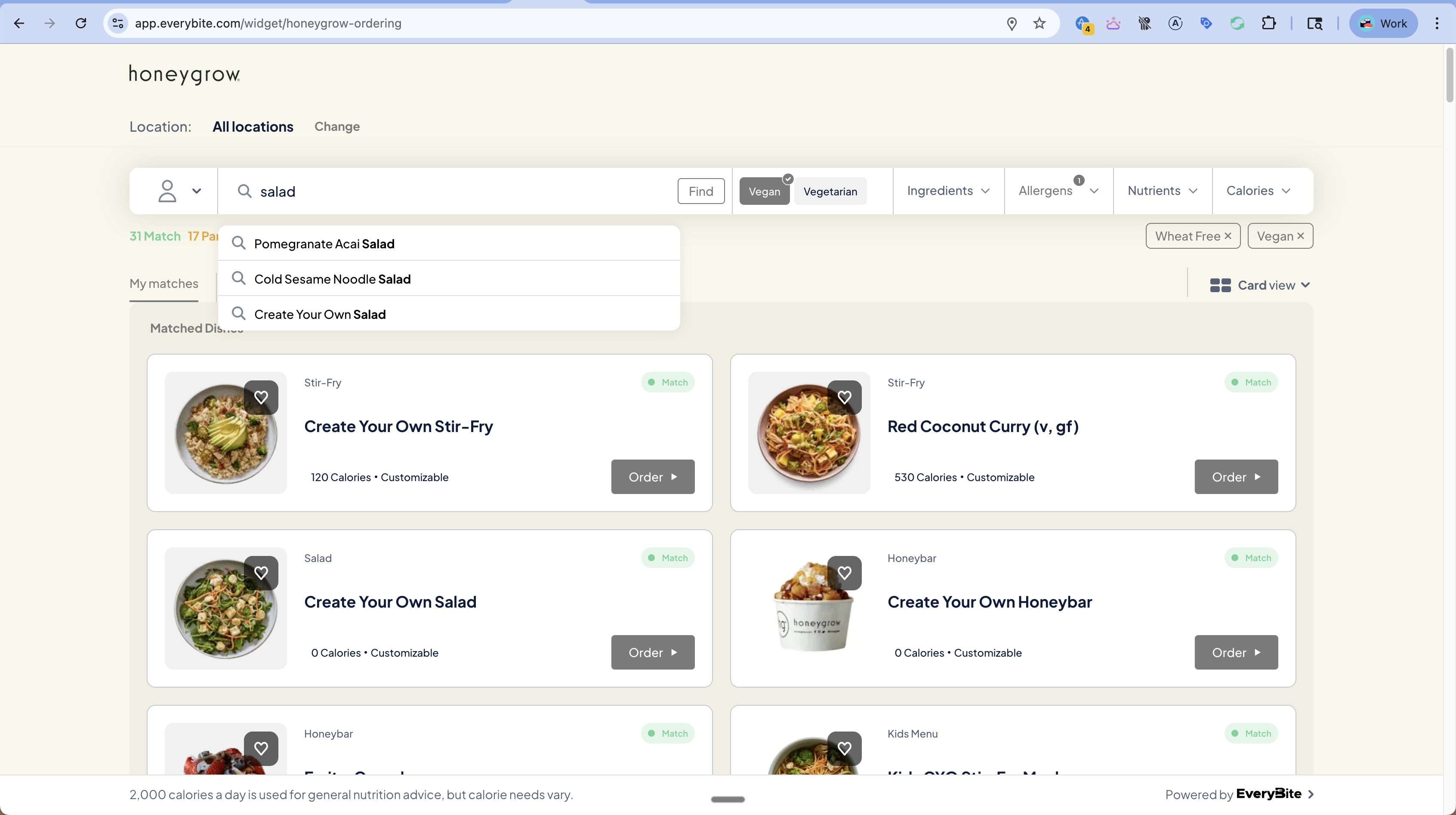Remove the Wheat Free filter chip
Image resolution: width=1456 pixels, height=815 pixels.
click(1228, 236)
